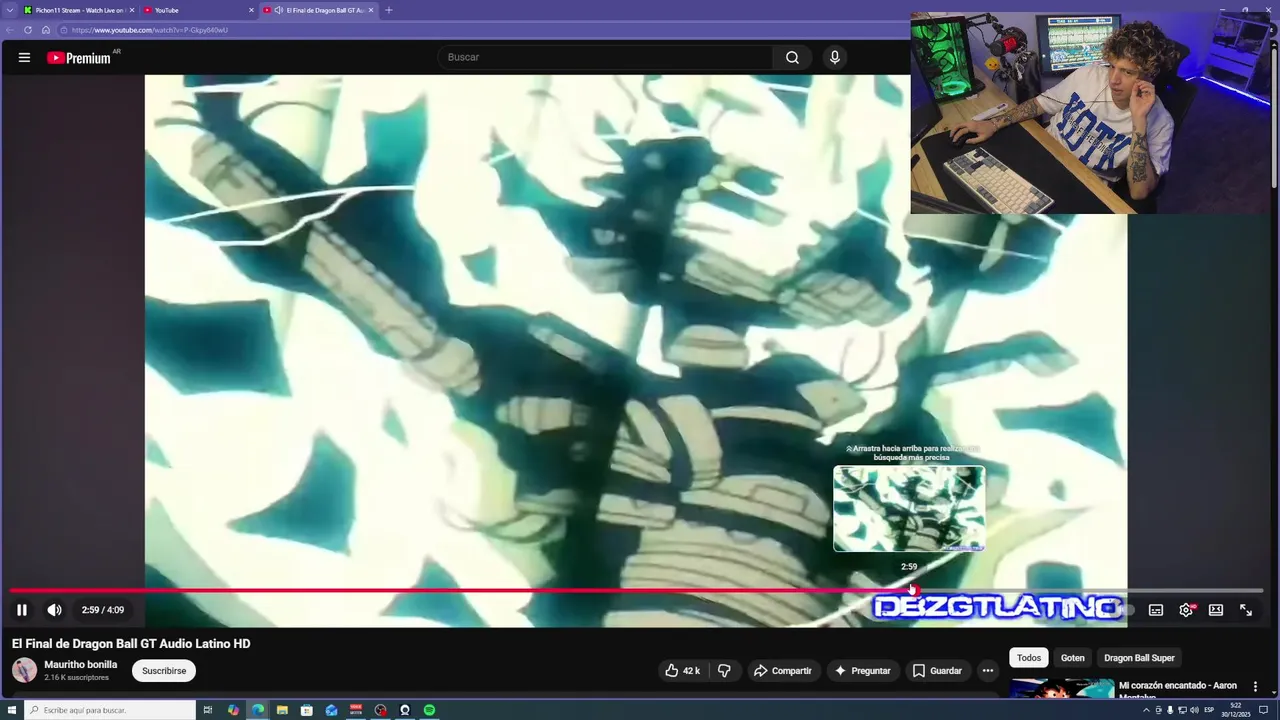Open Spotify from the taskbar
This screenshot has height=720, width=1280.
click(429, 710)
